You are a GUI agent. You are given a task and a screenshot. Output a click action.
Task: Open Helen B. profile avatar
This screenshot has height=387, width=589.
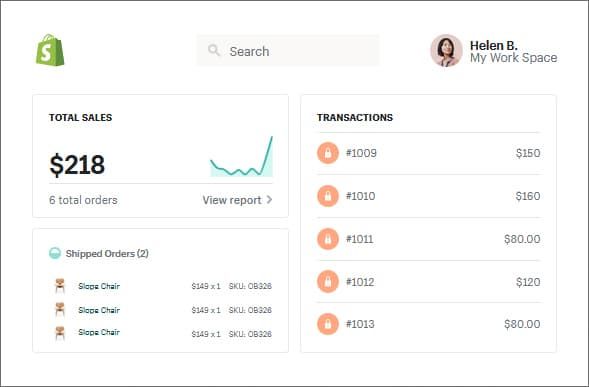(x=446, y=51)
